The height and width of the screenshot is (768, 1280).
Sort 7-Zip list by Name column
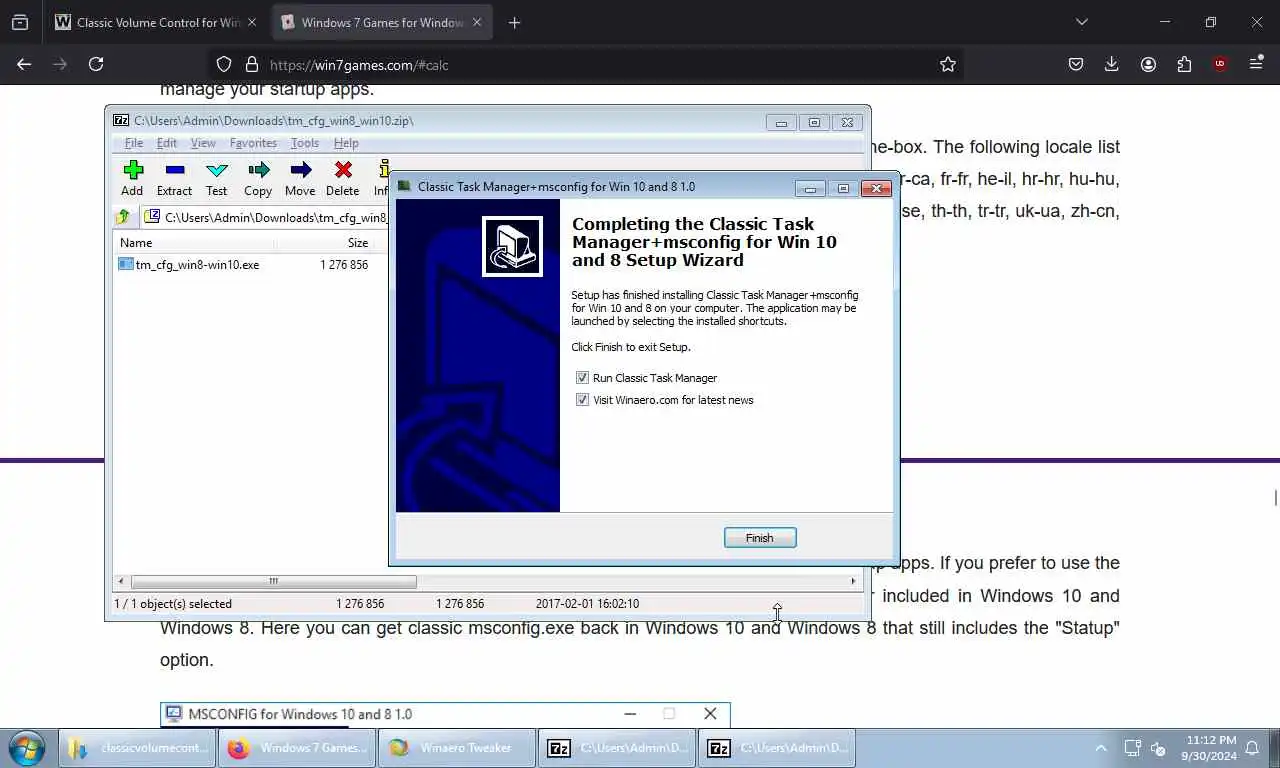tap(194, 243)
